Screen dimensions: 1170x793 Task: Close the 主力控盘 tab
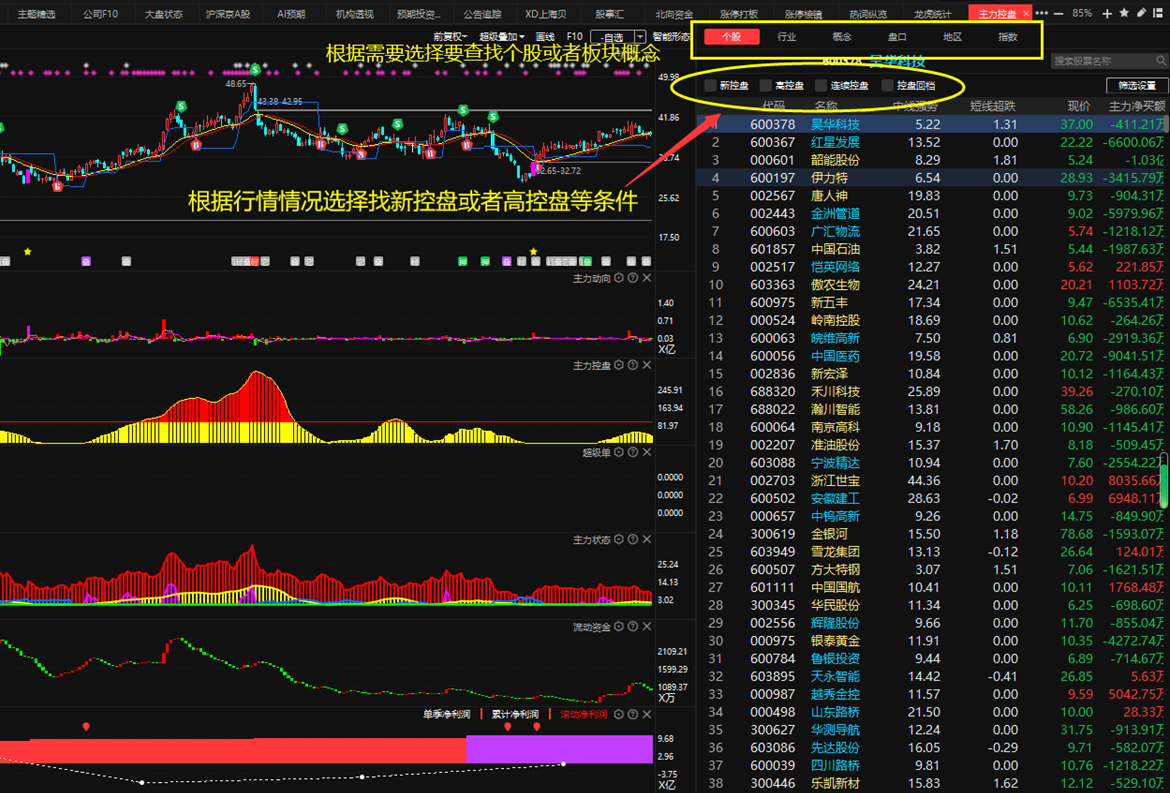tap(1026, 13)
